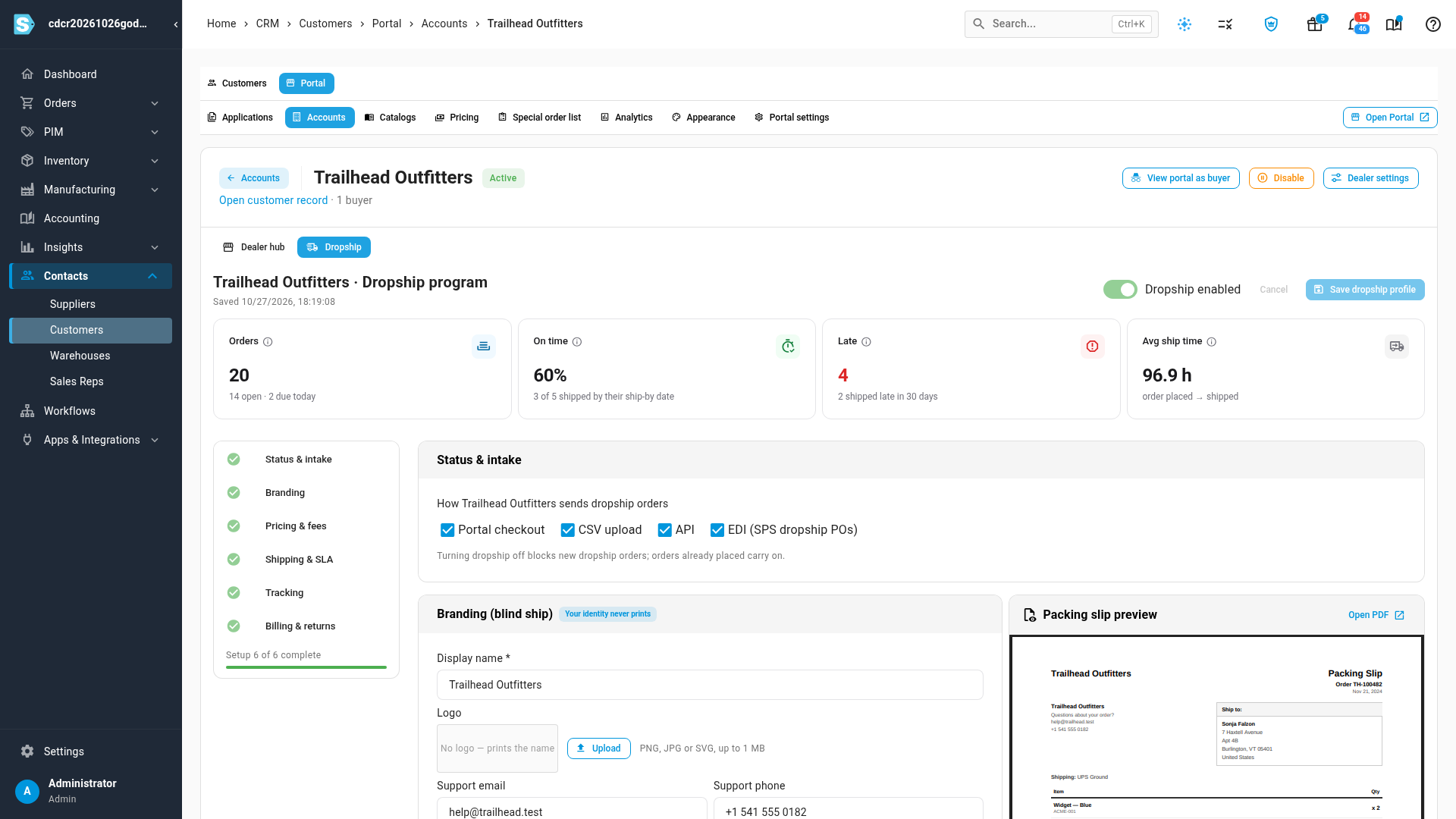Uncheck the Portal checkout checkbox
The height and width of the screenshot is (819, 1456).
[447, 530]
